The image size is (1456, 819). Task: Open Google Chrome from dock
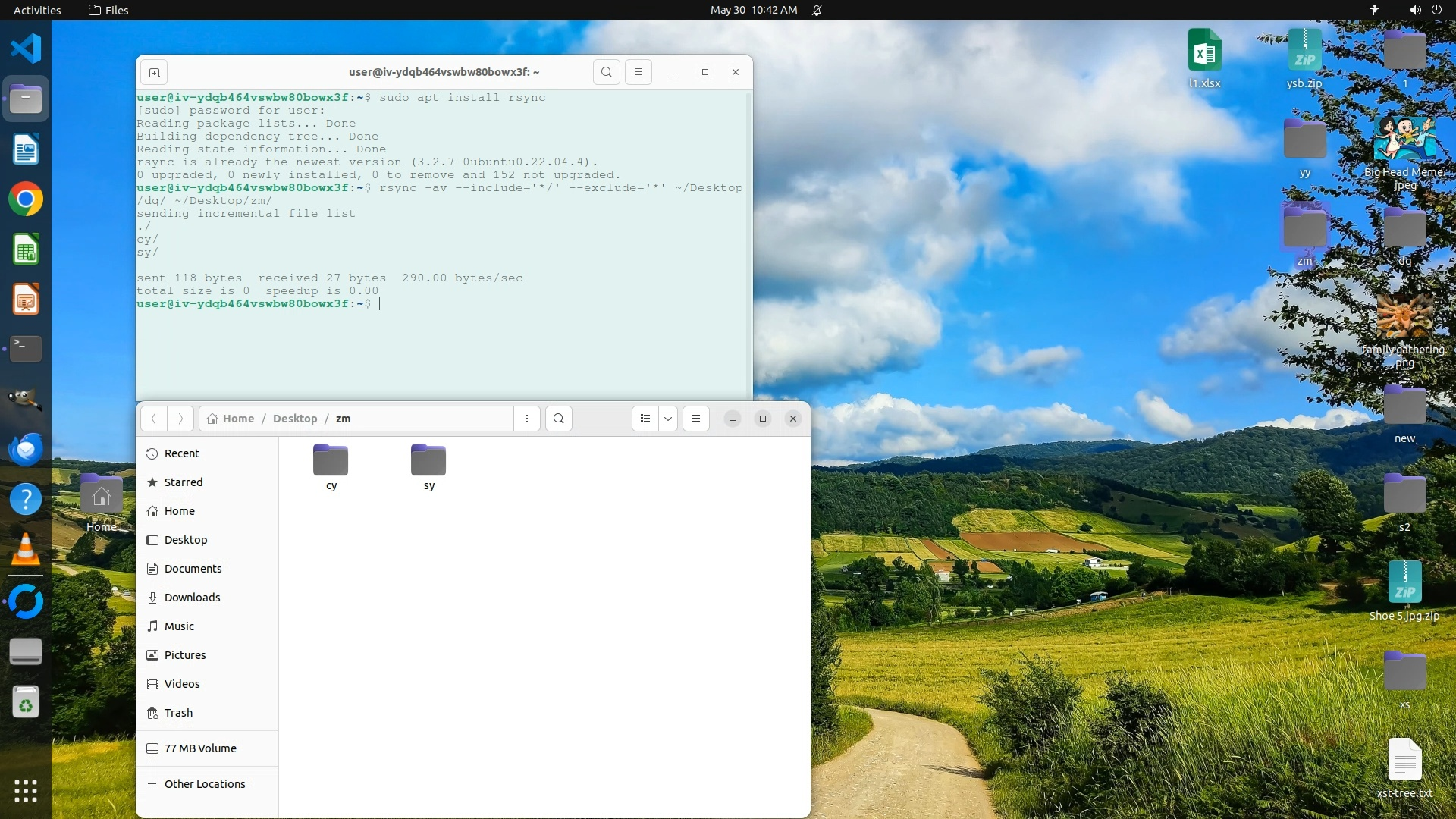[26, 199]
